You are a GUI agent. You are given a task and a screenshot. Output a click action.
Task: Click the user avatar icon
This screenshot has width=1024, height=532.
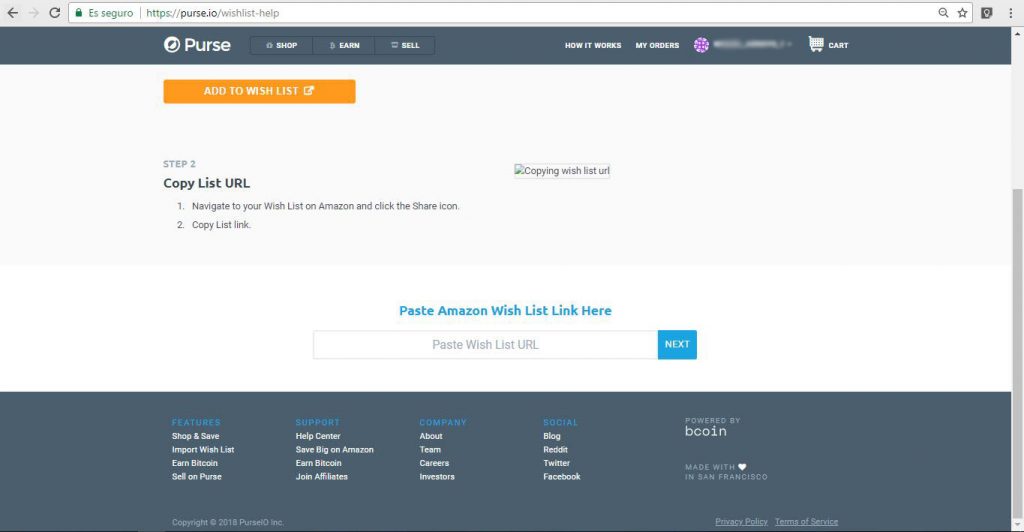pos(701,44)
